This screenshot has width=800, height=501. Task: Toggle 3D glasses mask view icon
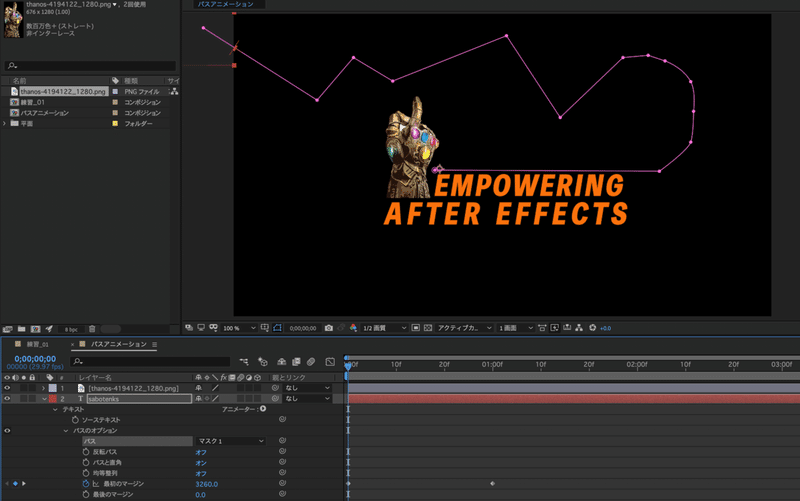213,328
